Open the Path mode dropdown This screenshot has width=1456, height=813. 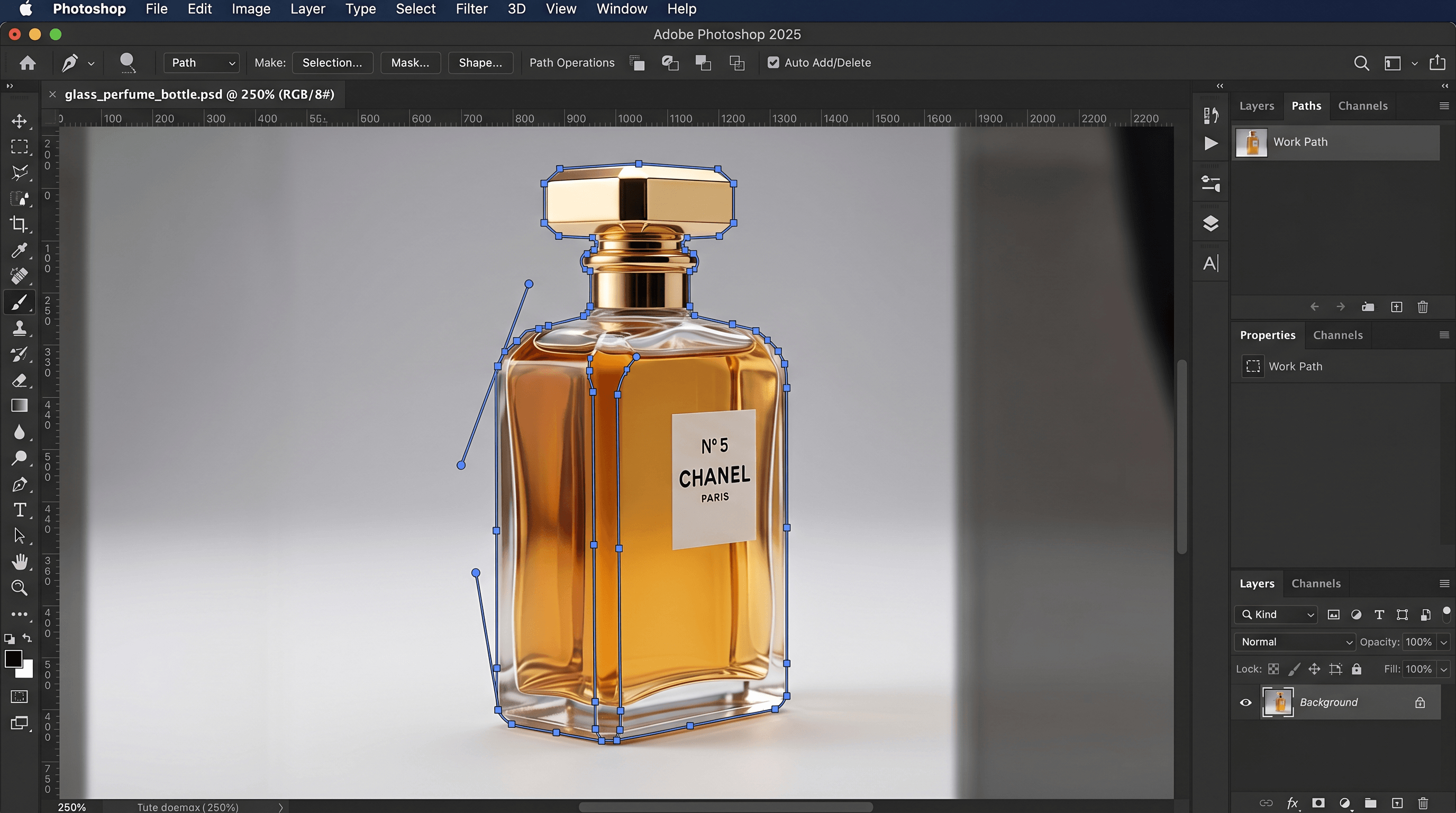point(202,63)
